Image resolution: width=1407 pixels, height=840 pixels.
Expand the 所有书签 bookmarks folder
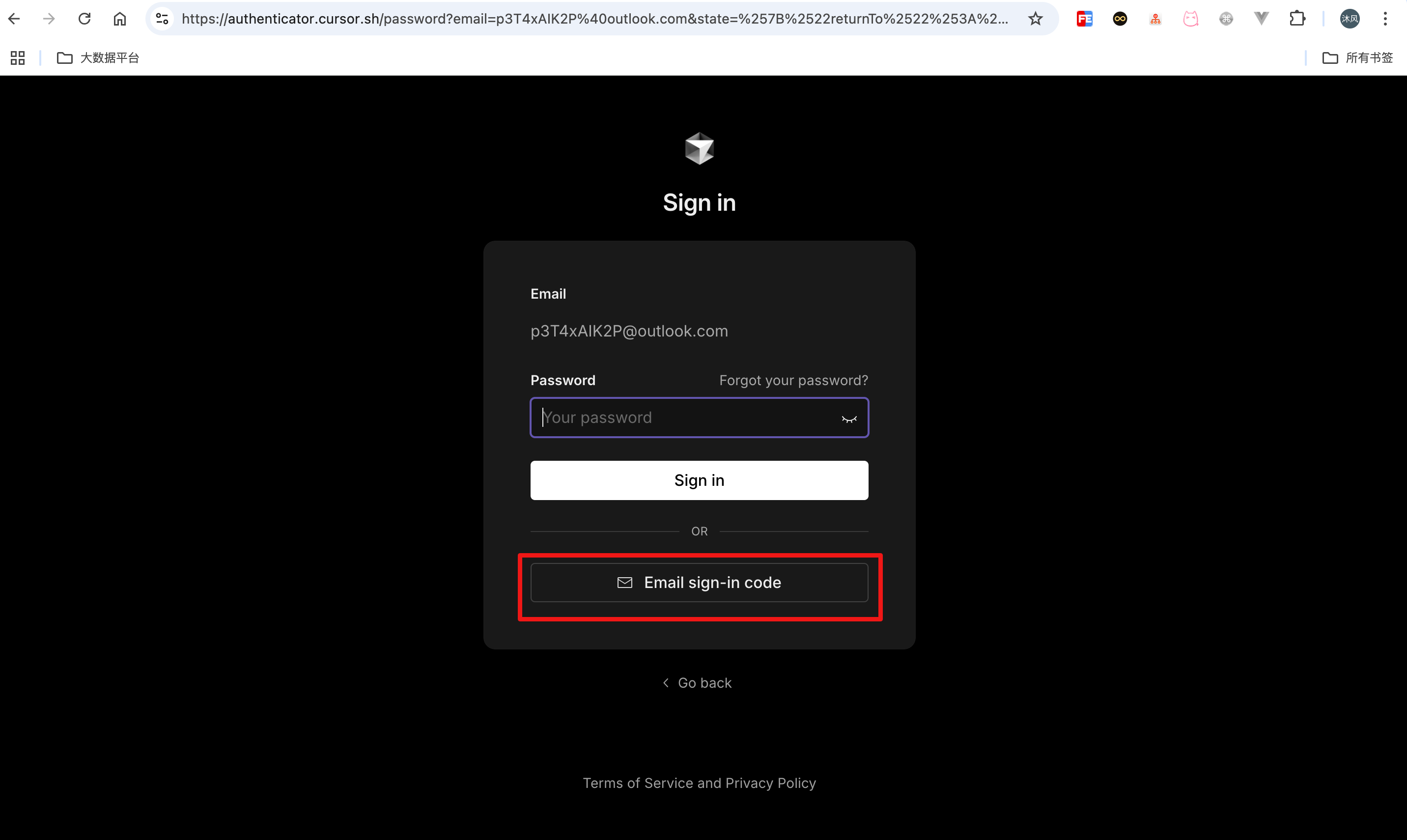(x=1357, y=58)
